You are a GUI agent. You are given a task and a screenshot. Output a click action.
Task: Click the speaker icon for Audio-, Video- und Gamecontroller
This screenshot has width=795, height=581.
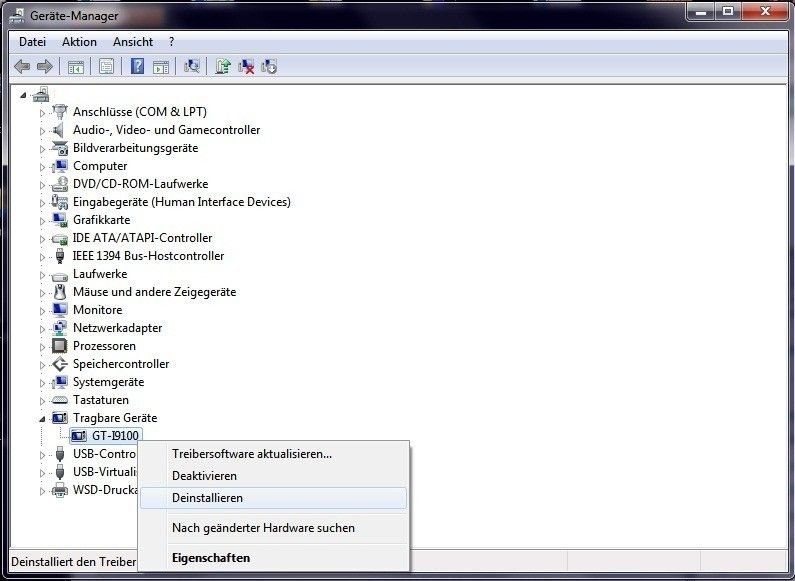coord(60,130)
